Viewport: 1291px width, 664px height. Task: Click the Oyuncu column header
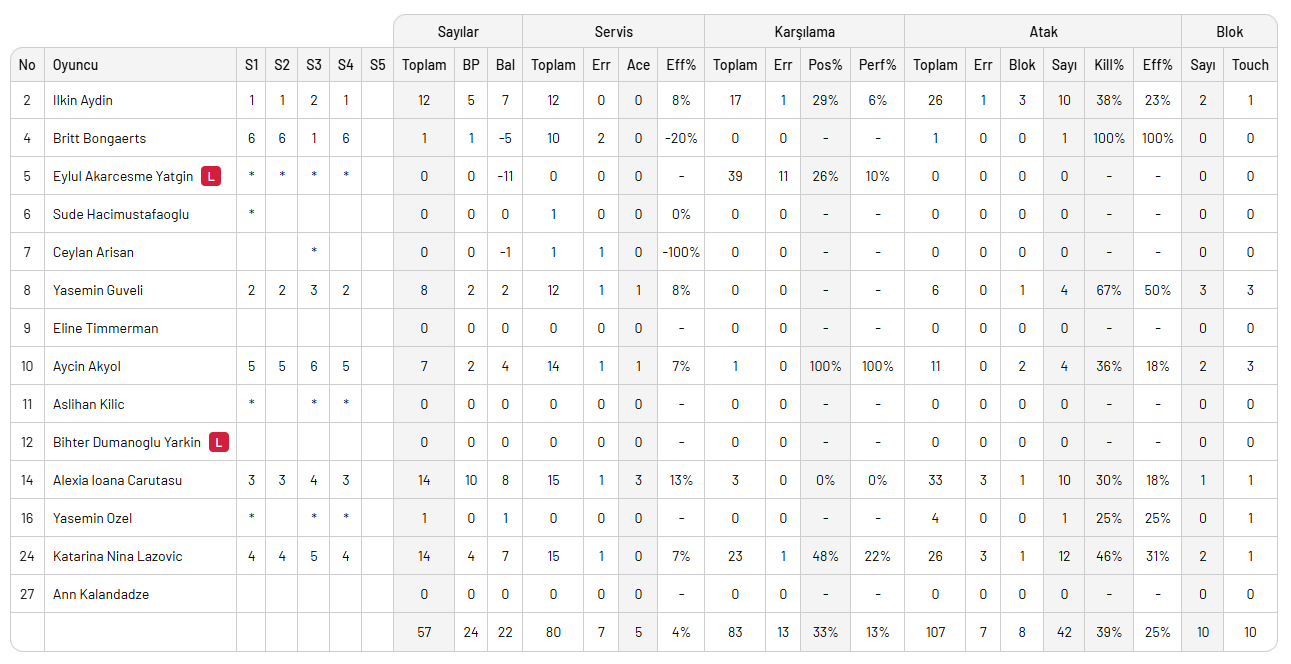(76, 65)
